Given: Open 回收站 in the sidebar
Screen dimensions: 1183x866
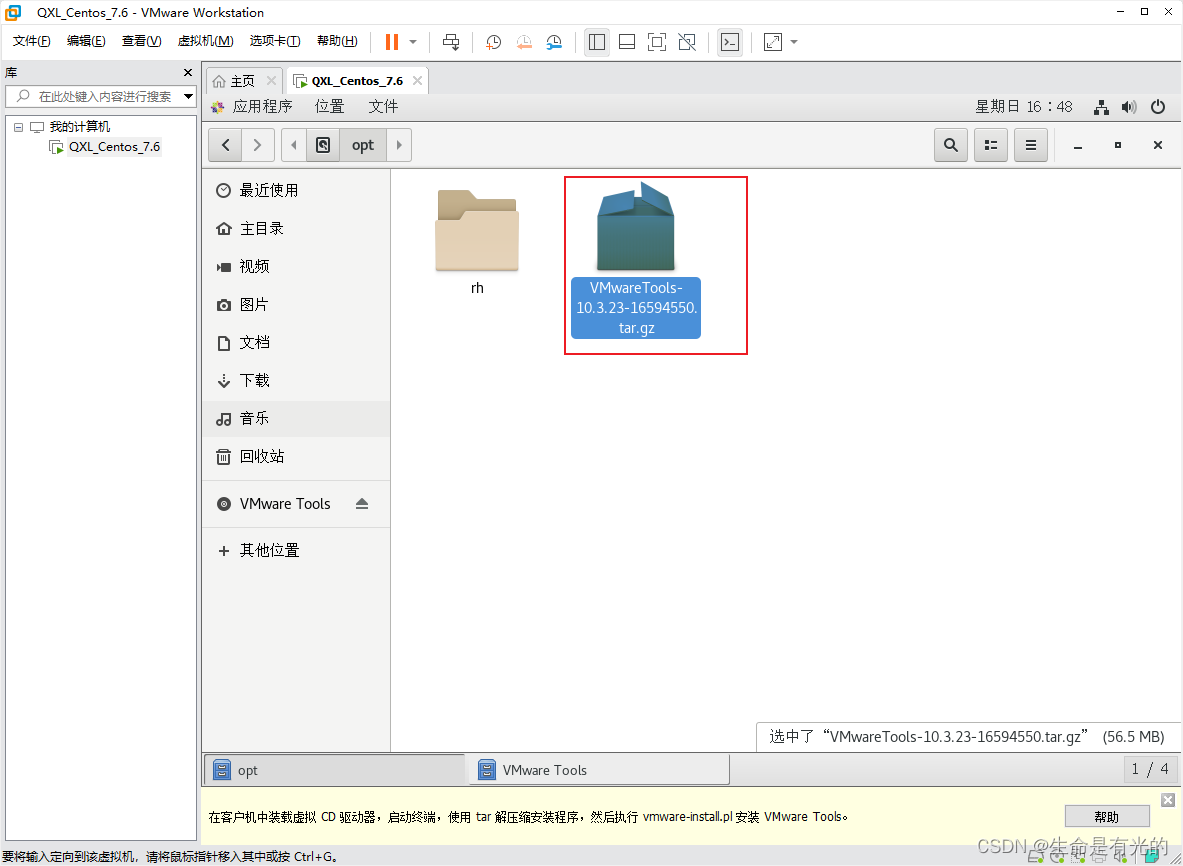Looking at the screenshot, I should click(296, 456).
